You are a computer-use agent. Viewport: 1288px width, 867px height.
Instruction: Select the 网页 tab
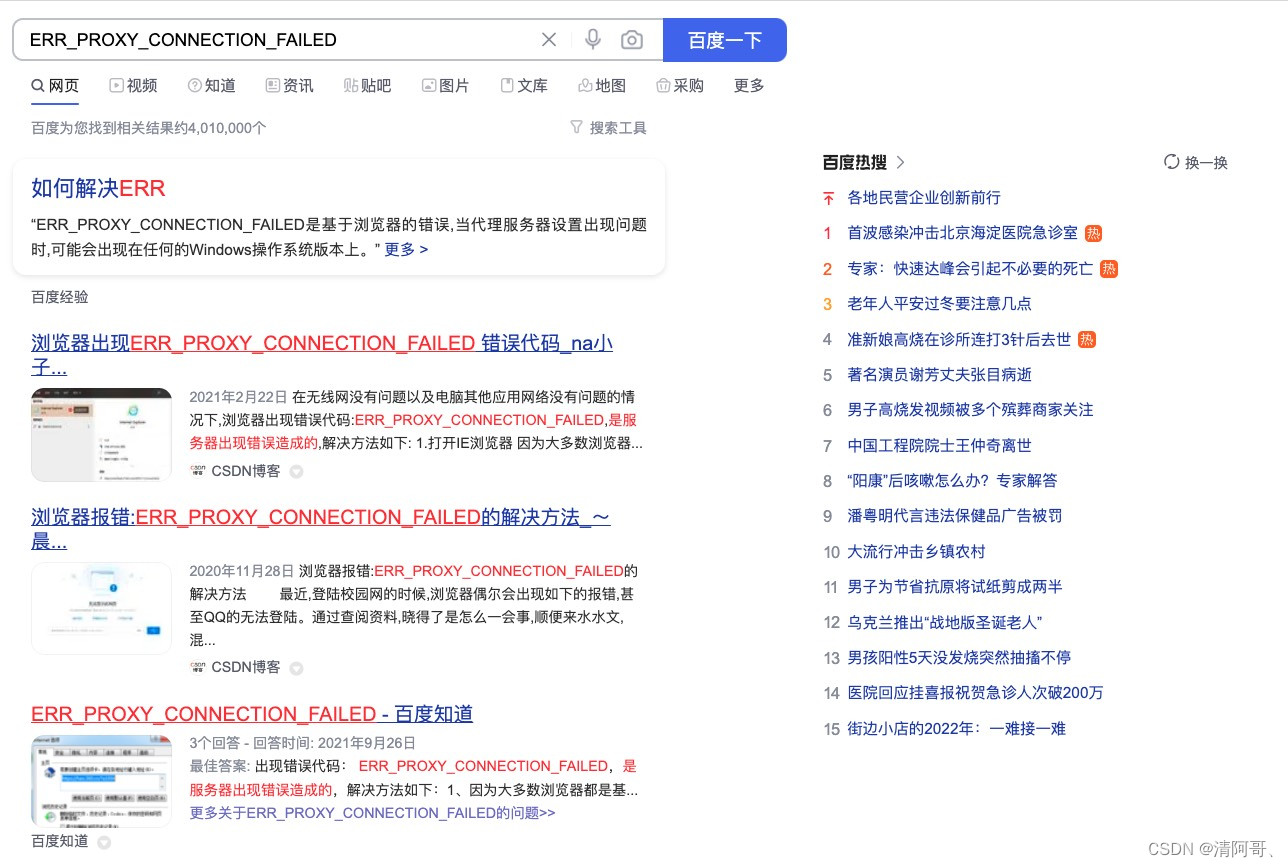(x=55, y=86)
